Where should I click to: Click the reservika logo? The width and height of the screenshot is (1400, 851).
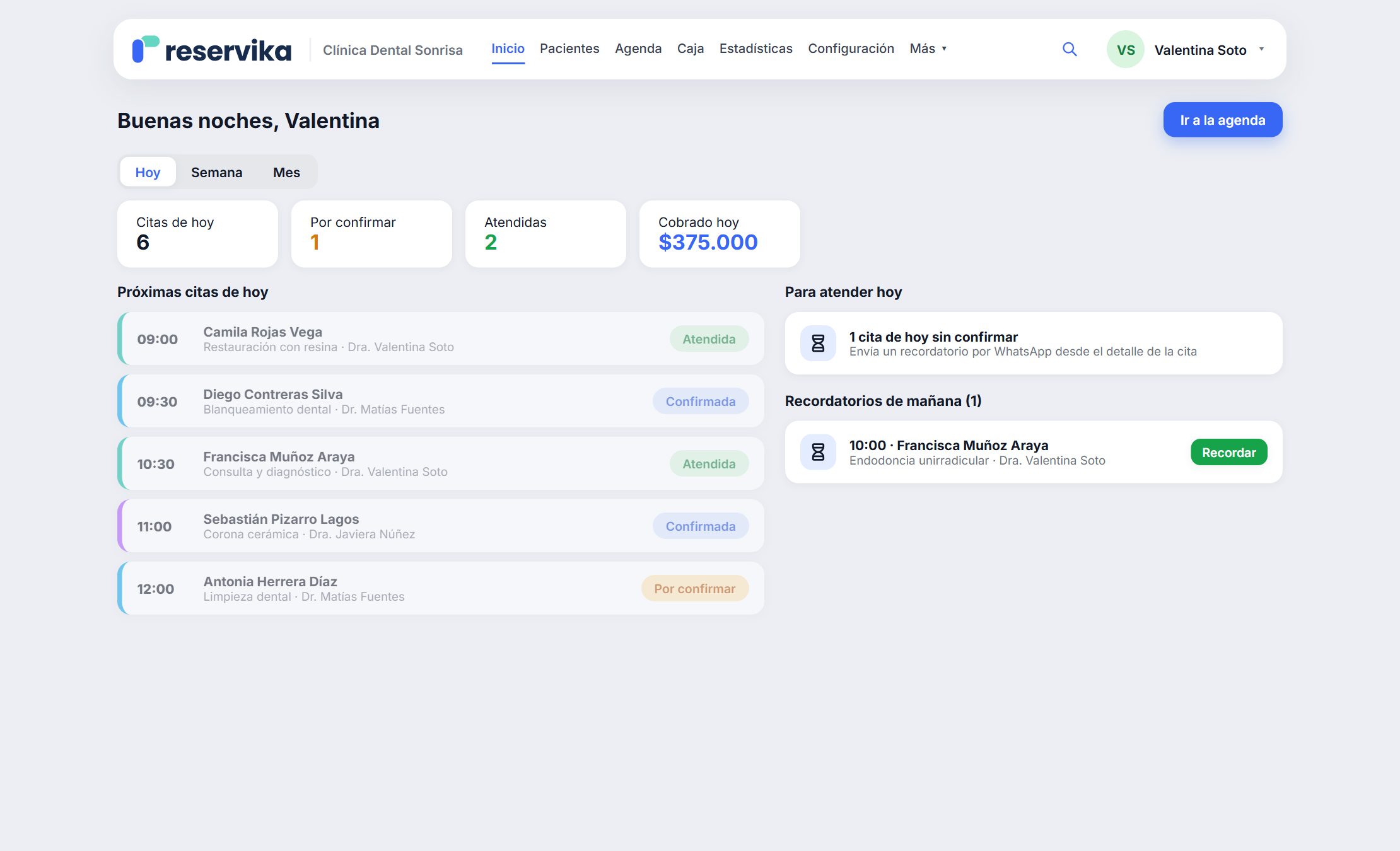pyautogui.click(x=212, y=50)
